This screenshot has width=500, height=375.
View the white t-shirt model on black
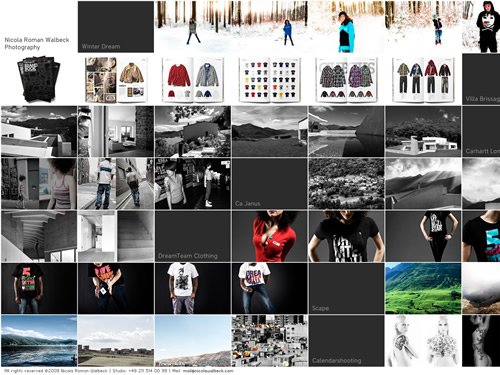(x=193, y=288)
